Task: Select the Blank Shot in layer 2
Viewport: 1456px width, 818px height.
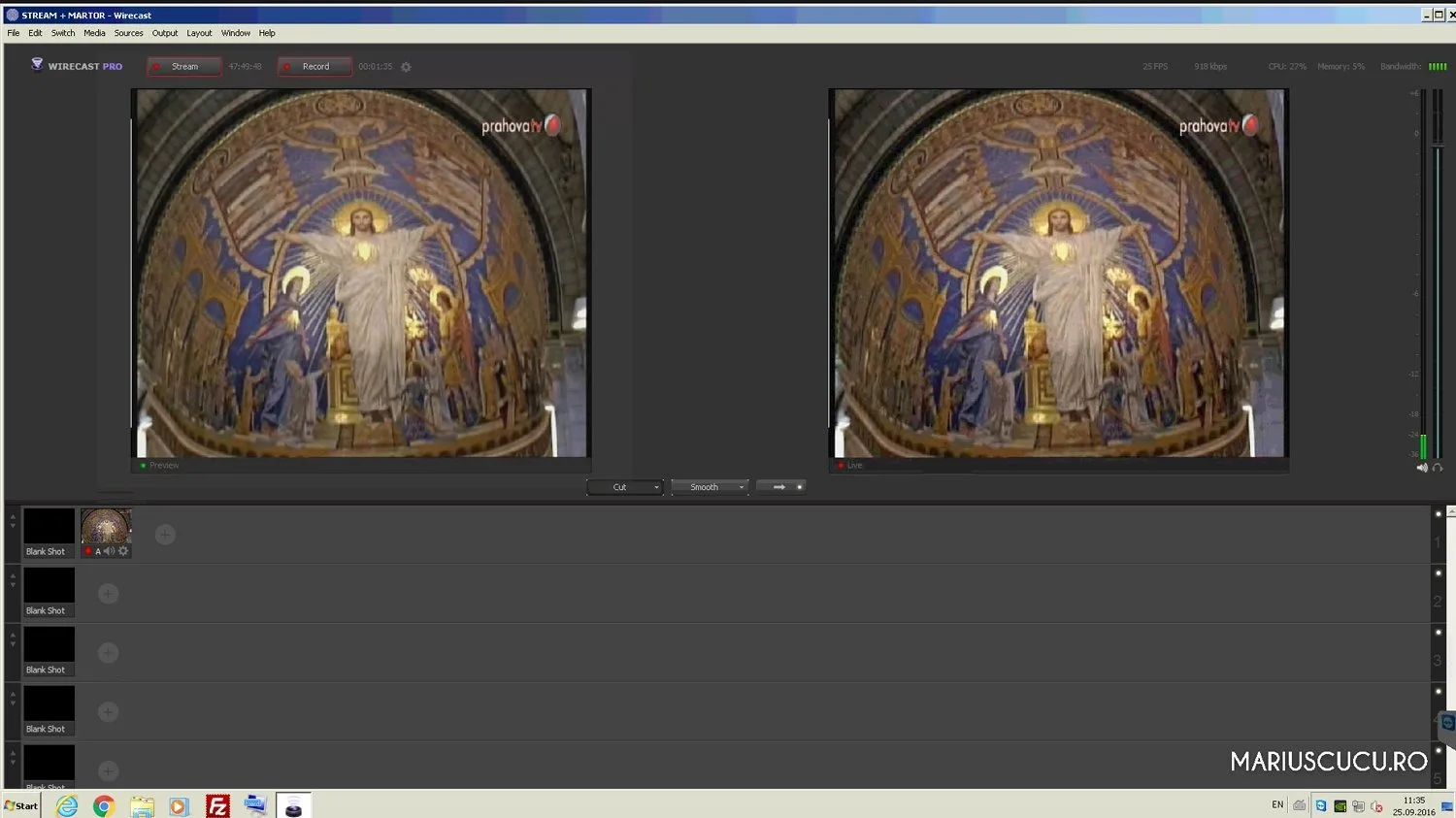Action: click(x=49, y=592)
